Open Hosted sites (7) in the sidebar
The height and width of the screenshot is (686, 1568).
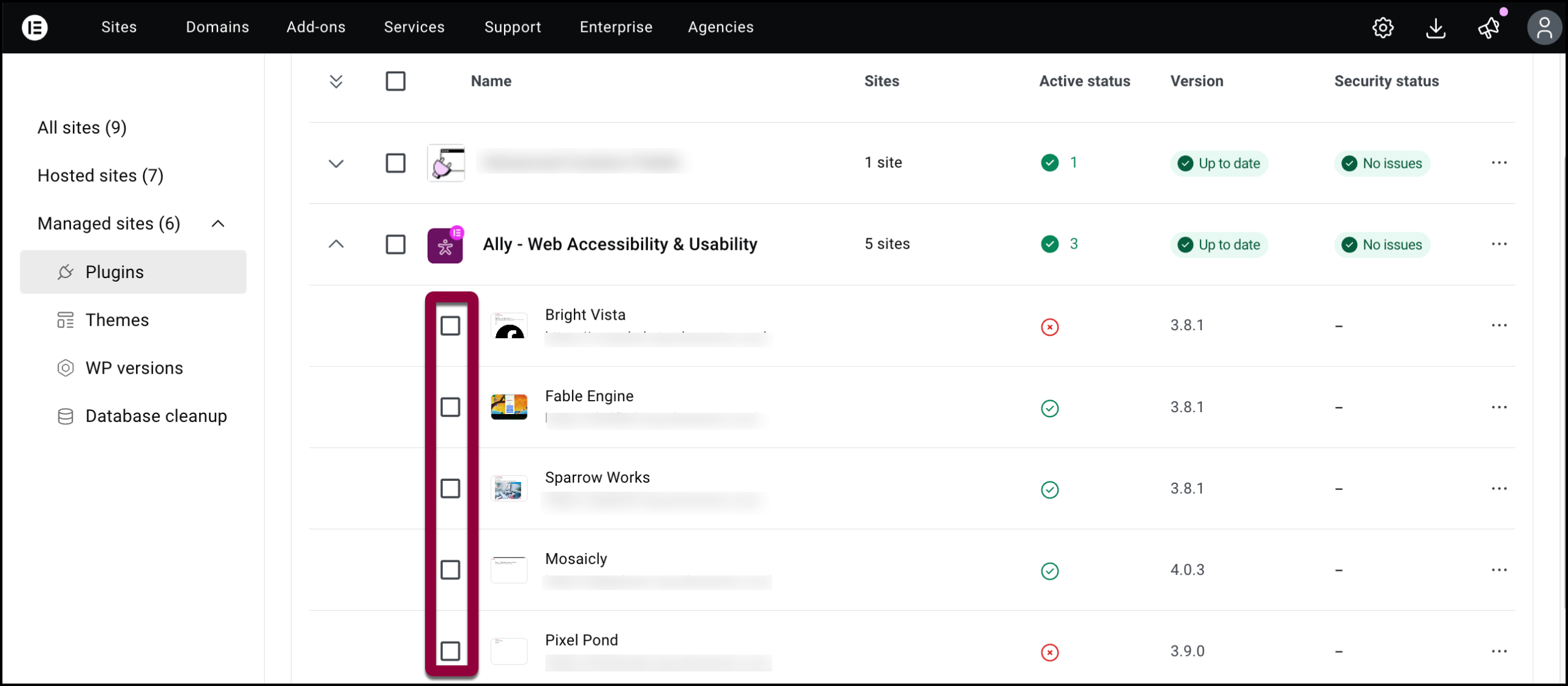tap(100, 175)
